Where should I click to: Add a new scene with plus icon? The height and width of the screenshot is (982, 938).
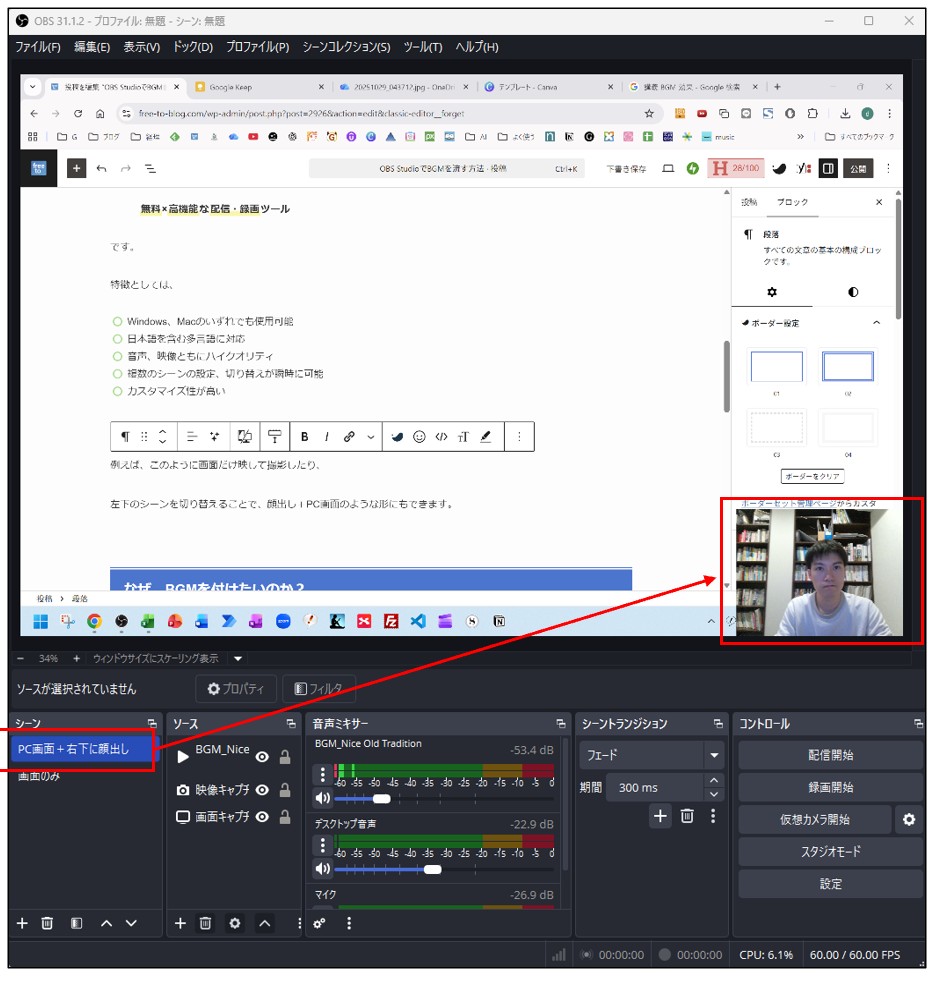click(x=22, y=923)
